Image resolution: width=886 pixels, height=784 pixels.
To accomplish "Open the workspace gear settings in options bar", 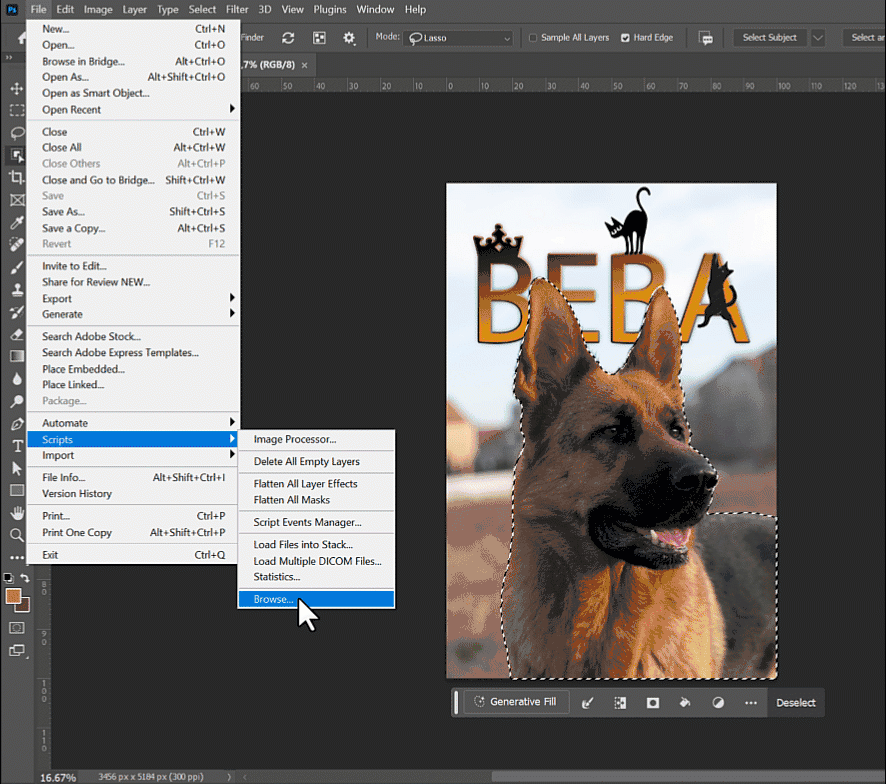I will pyautogui.click(x=349, y=37).
